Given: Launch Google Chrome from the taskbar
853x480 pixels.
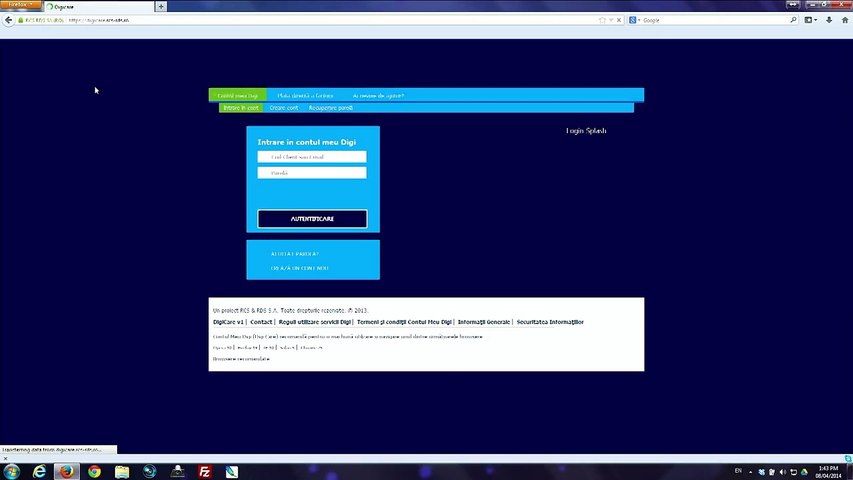Looking at the screenshot, I should (x=95, y=471).
